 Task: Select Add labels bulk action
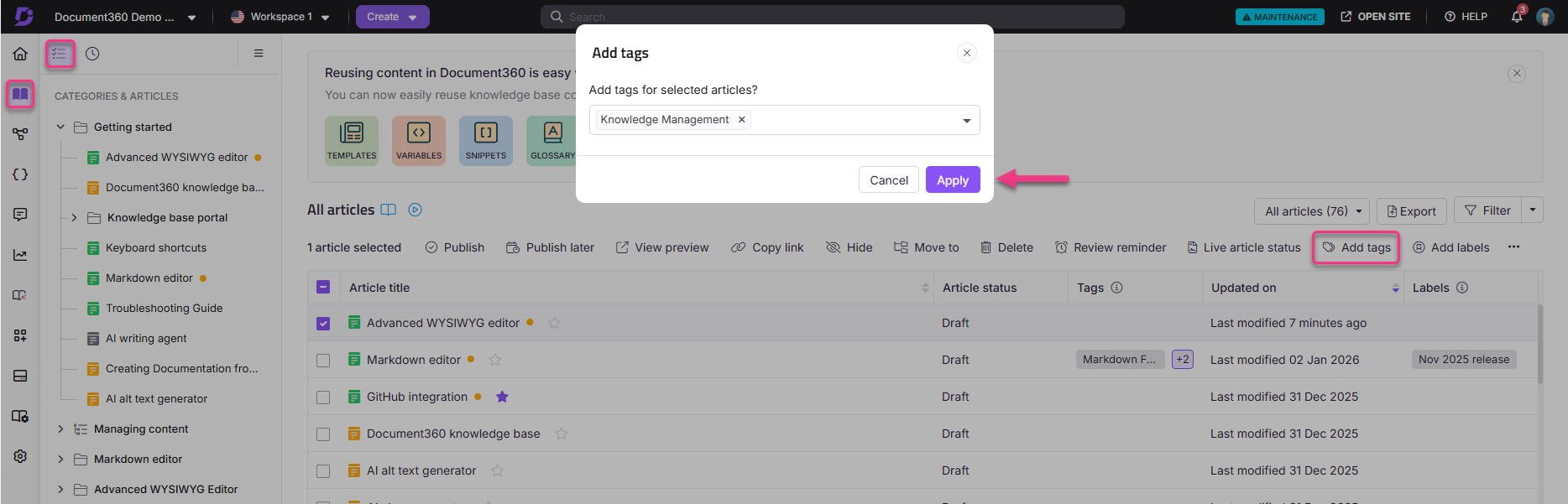[x=1451, y=247]
